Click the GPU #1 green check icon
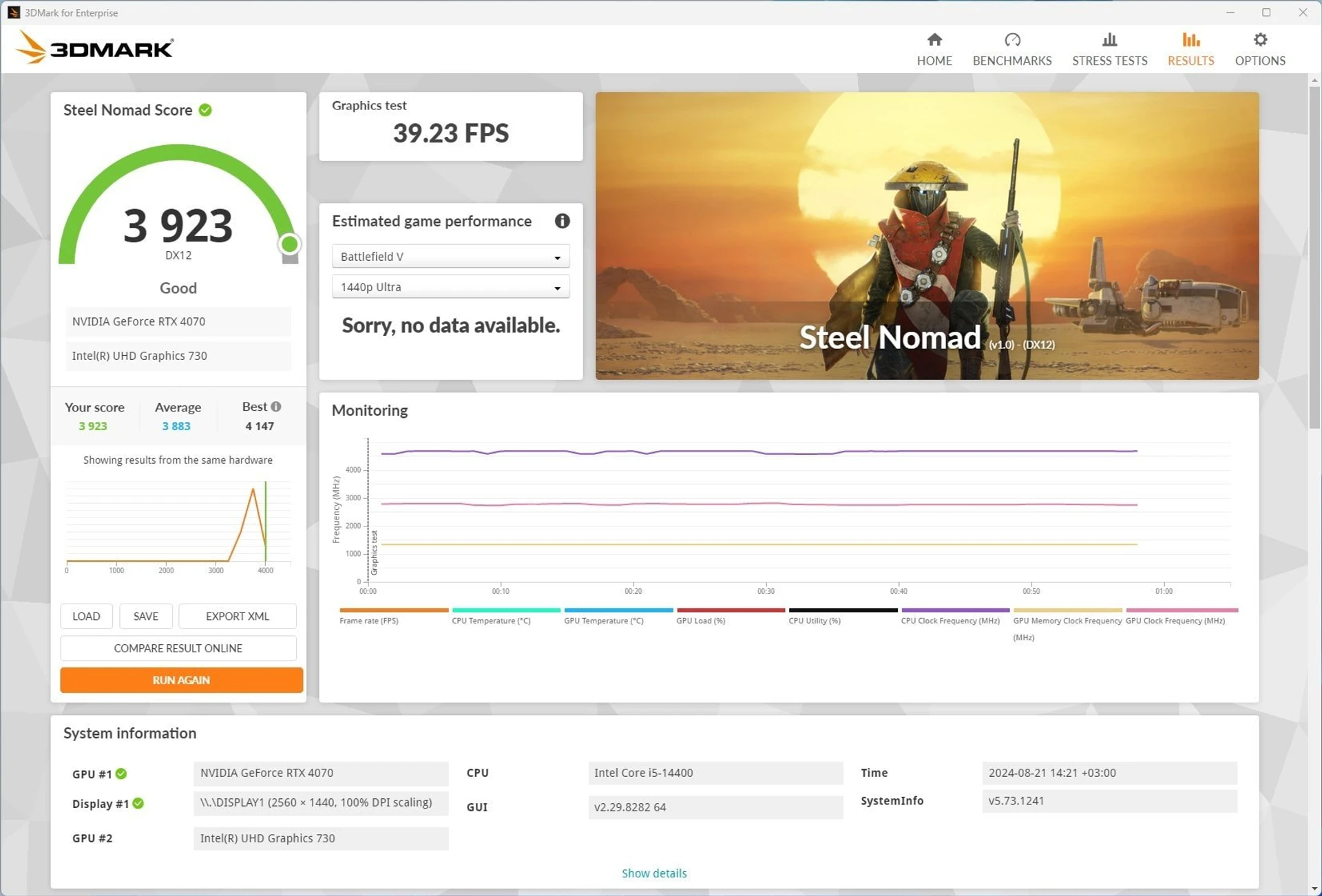Viewport: 1322px width, 896px height. tap(121, 774)
